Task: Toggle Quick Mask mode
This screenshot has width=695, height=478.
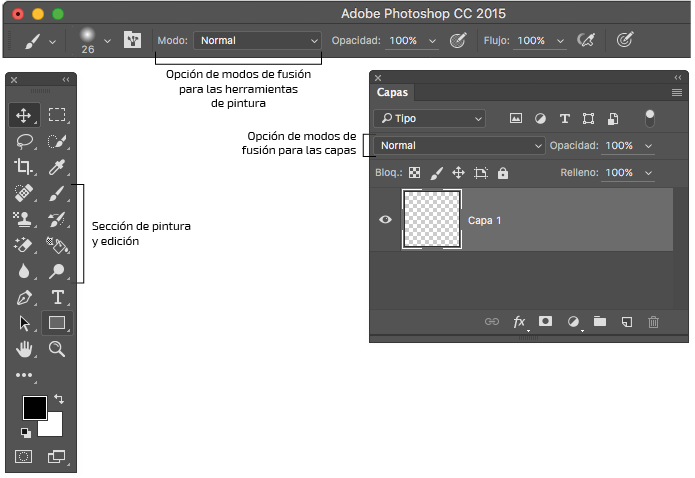Action: 23,456
